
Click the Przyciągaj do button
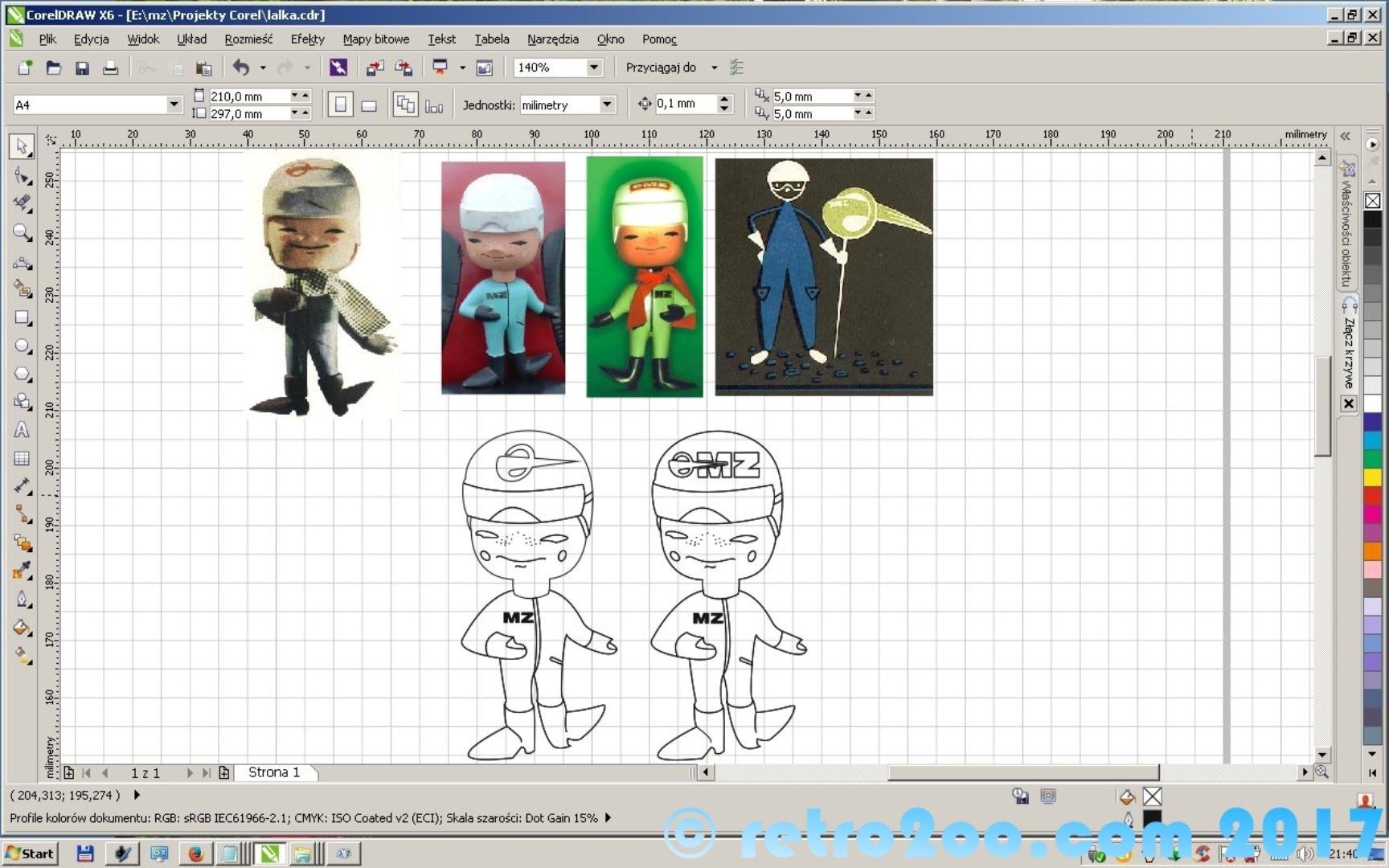click(x=661, y=68)
